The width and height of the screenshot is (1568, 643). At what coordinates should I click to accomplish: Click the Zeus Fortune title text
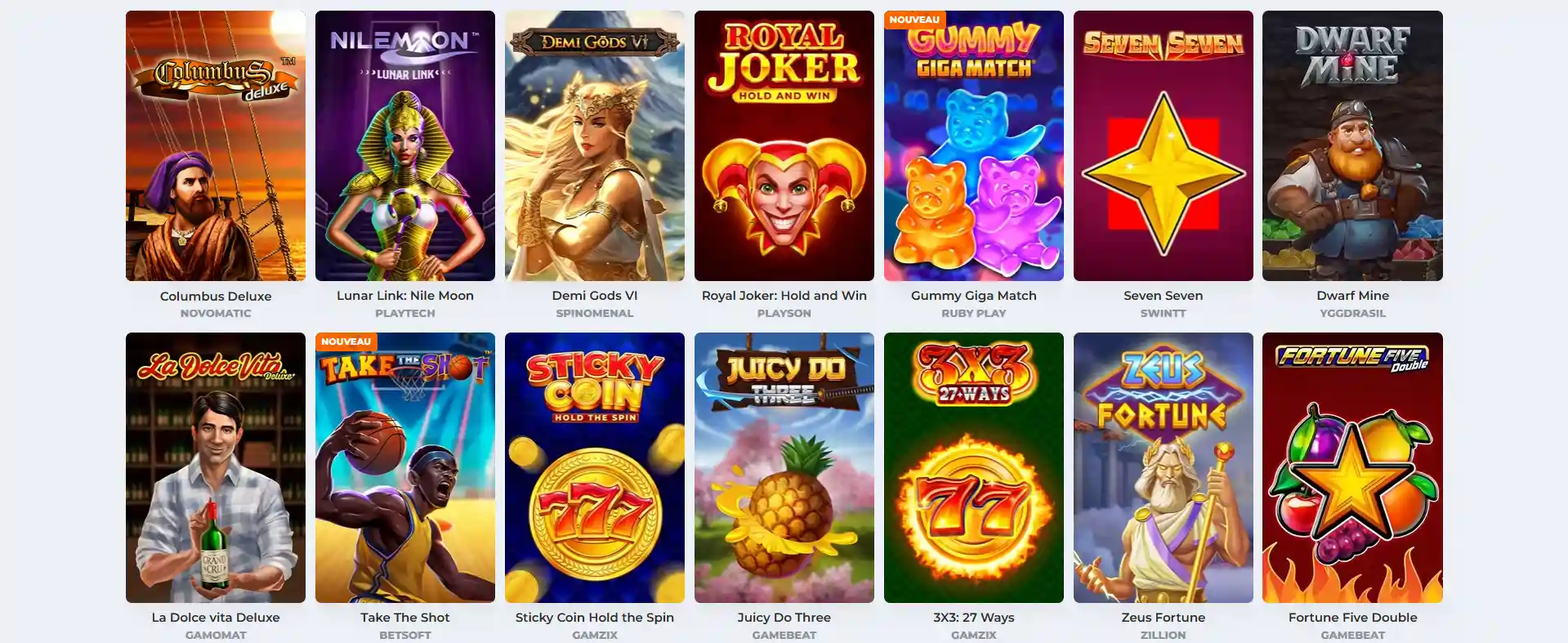click(x=1164, y=618)
